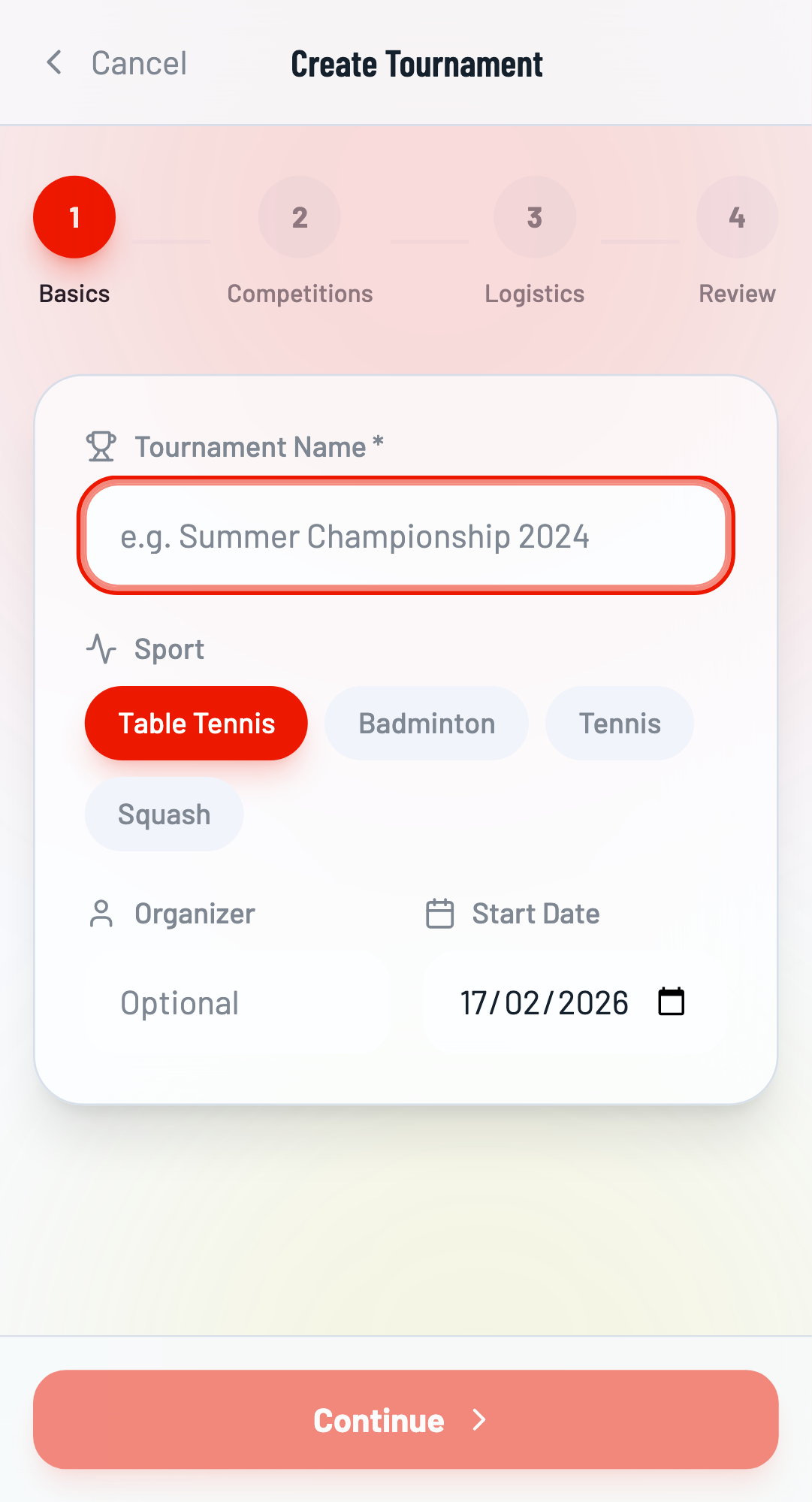Click the person icon beside Organizer
This screenshot has width=812, height=1502.
pos(101,914)
